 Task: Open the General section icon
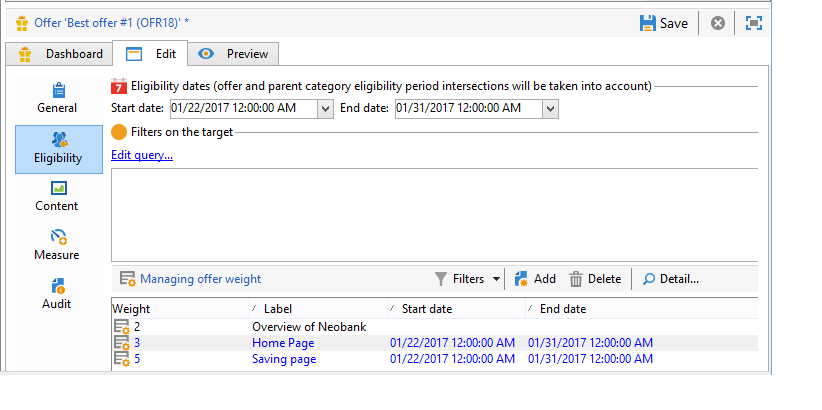[59, 91]
